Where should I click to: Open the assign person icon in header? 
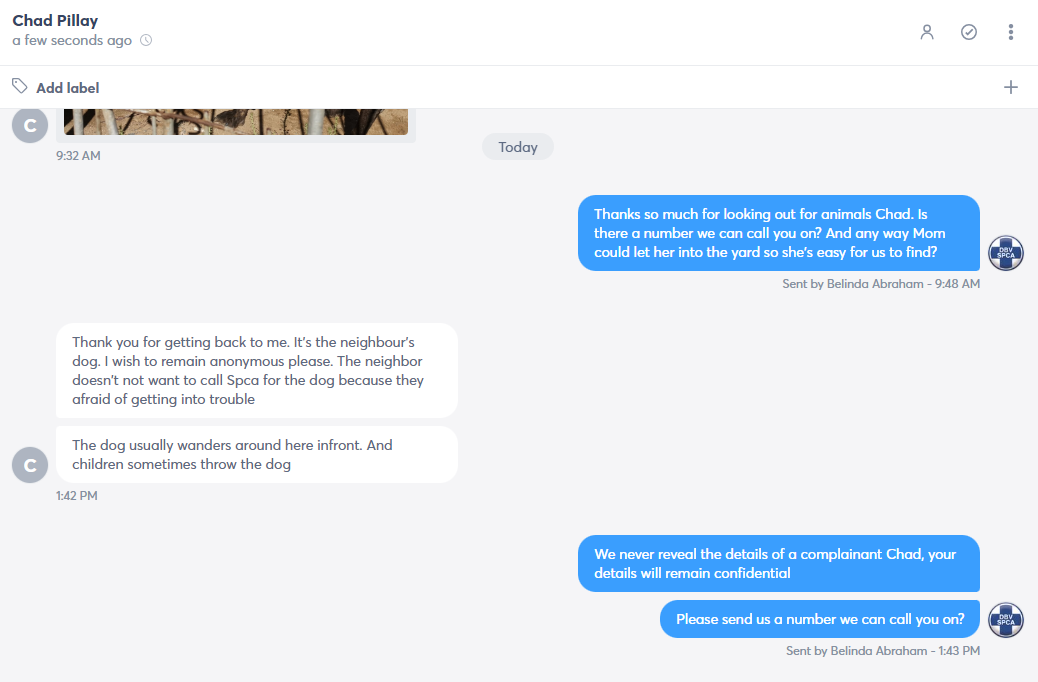927,32
